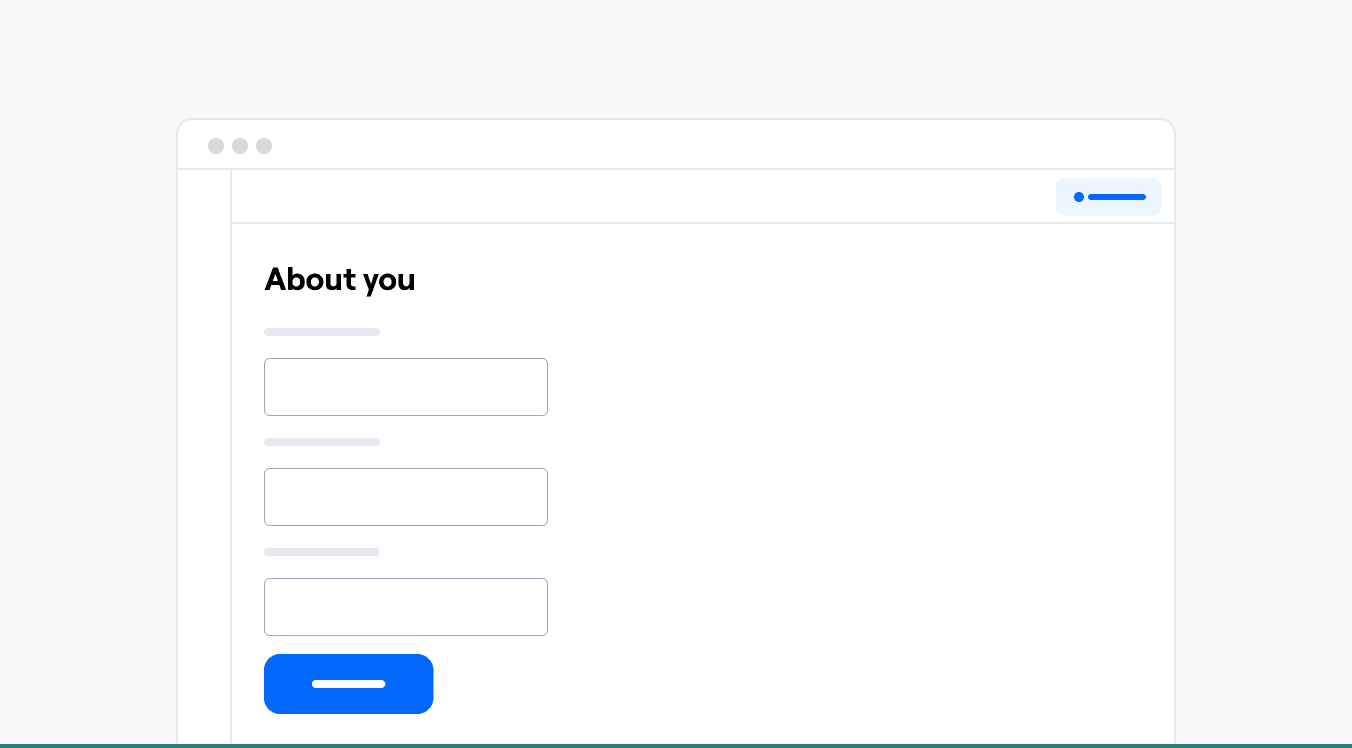Click the middle gray window dot
This screenshot has height=748, width=1352.
click(x=240, y=146)
